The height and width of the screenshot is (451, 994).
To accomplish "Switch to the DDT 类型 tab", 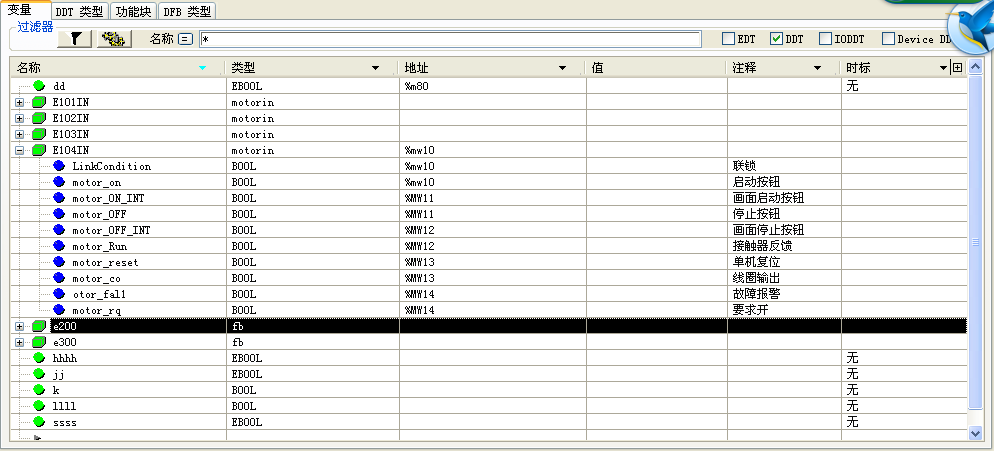I will pyautogui.click(x=79, y=11).
